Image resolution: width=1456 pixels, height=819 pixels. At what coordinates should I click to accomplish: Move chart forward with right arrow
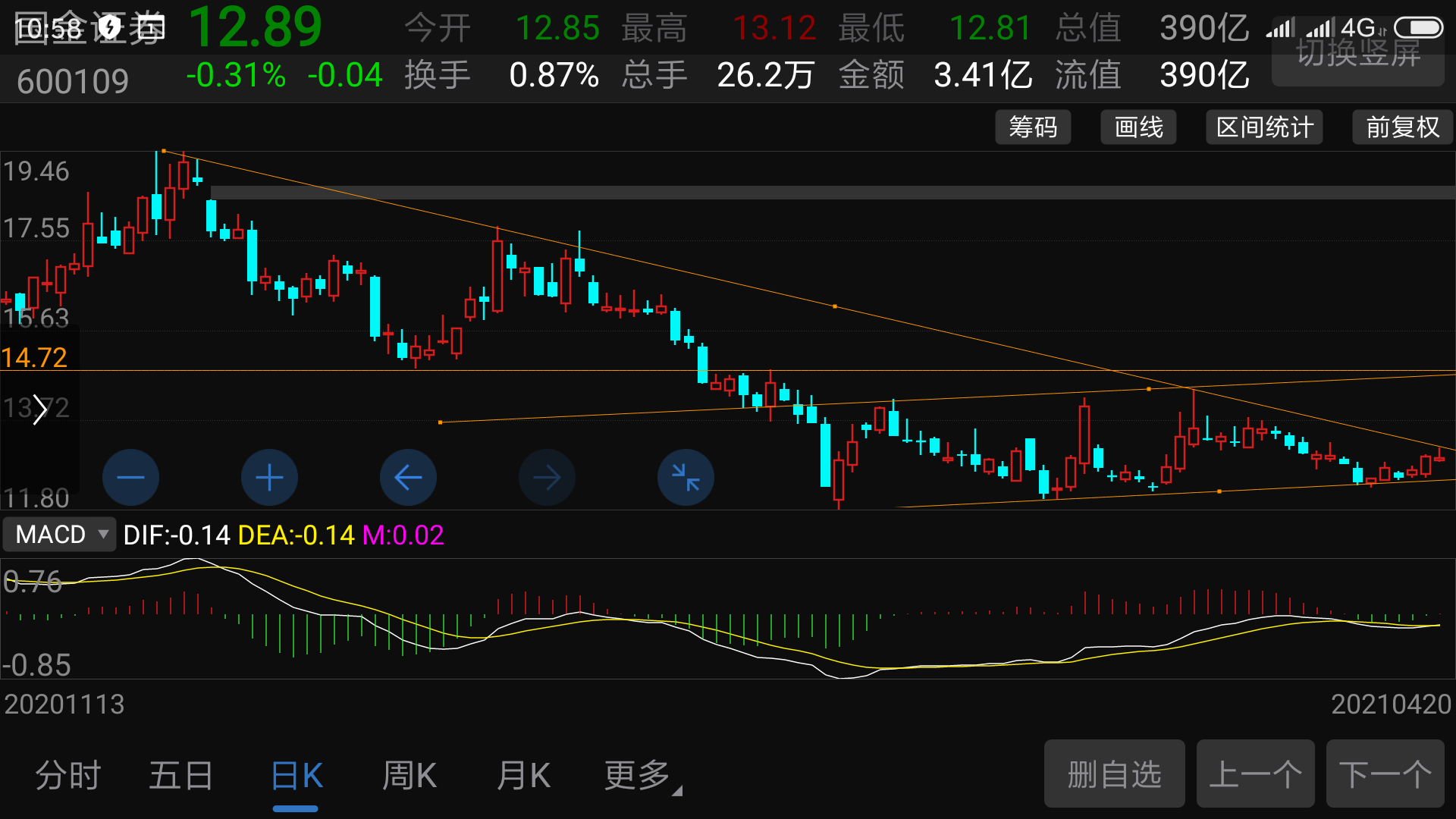click(547, 477)
